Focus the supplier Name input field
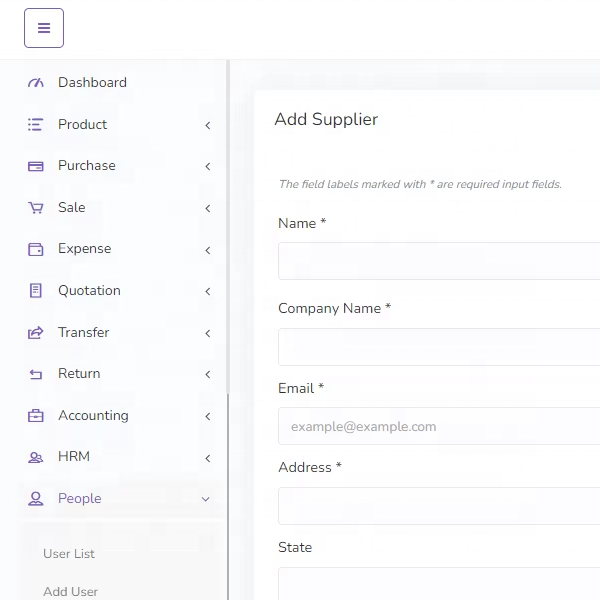The height and width of the screenshot is (600, 600). (440, 261)
